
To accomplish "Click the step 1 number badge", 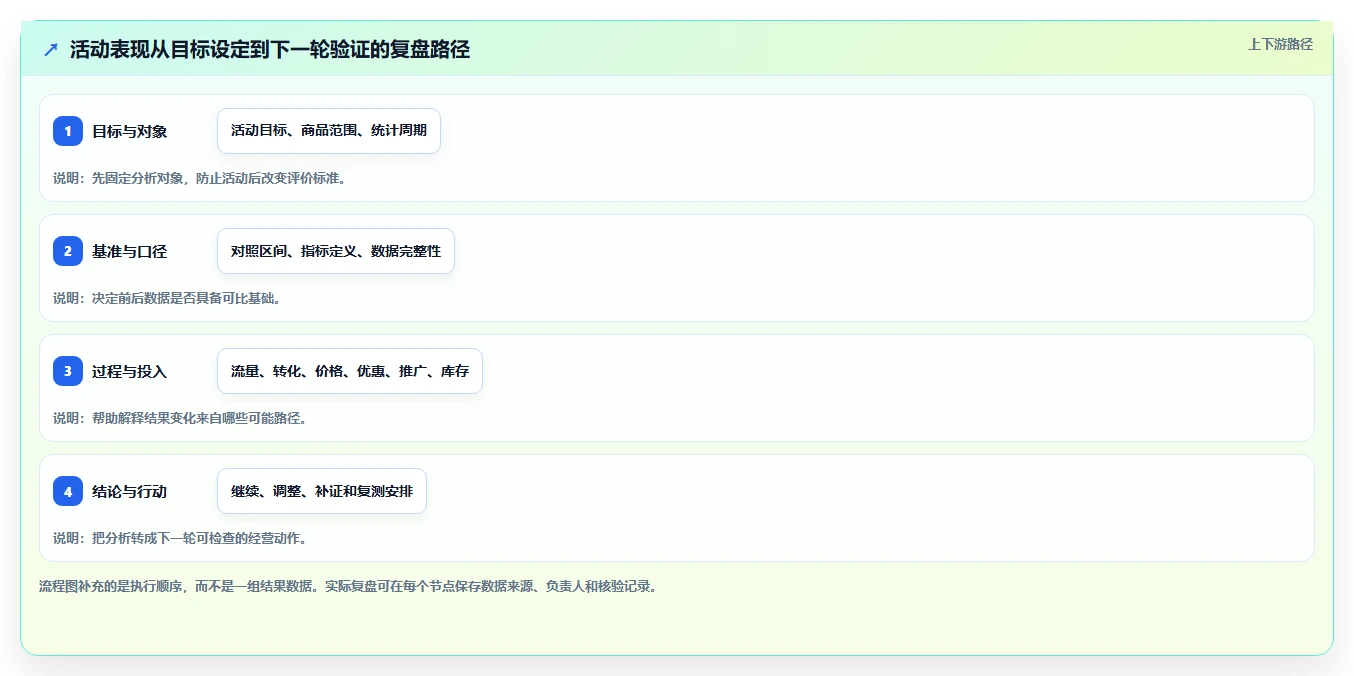I will click(68, 131).
